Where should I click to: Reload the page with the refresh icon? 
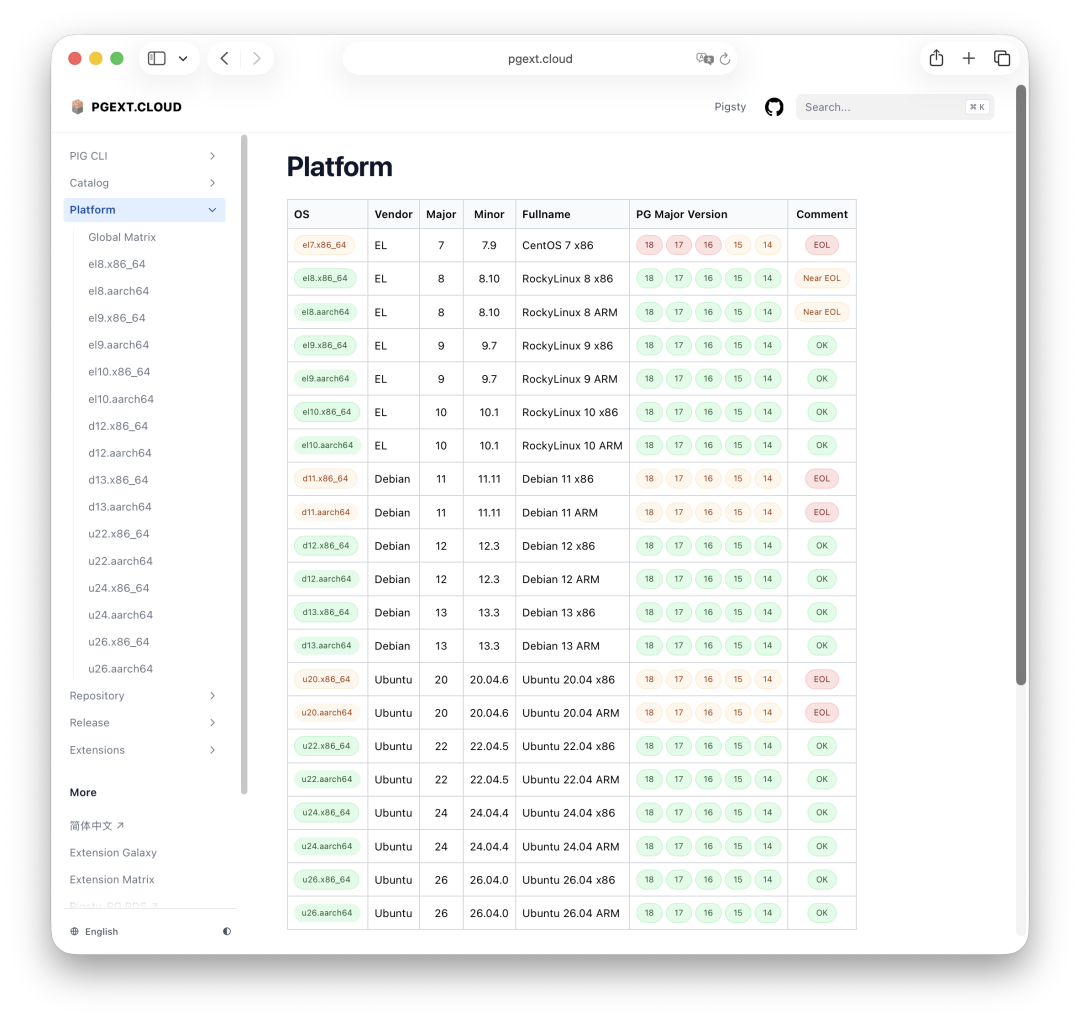(x=725, y=59)
